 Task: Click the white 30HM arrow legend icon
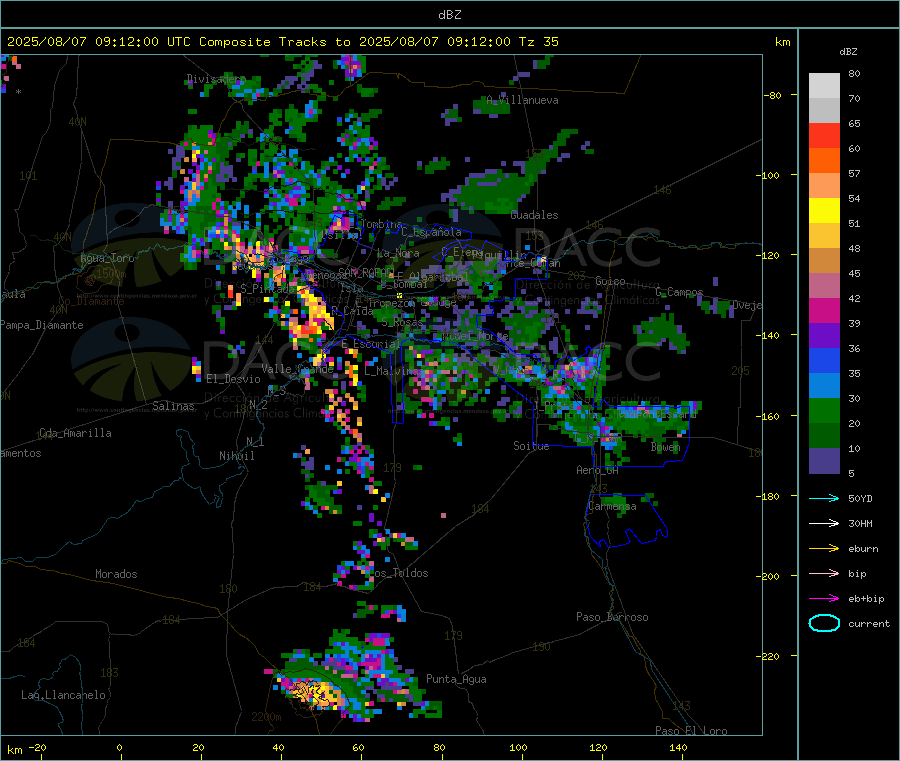tap(824, 523)
